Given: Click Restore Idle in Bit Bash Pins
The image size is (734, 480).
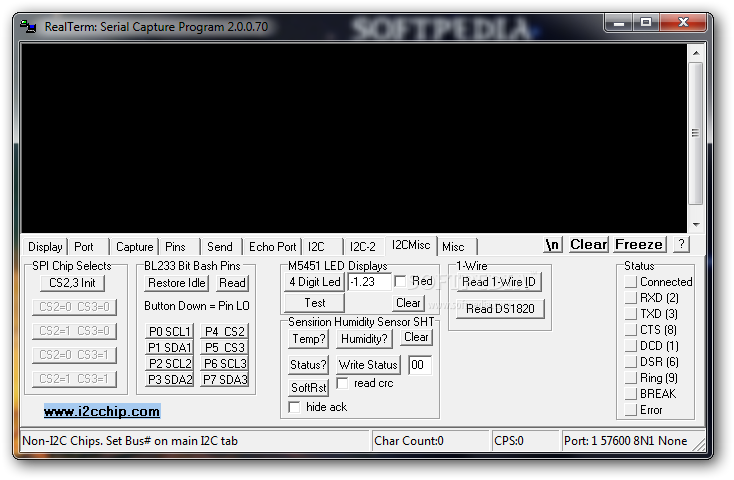Looking at the screenshot, I should click(176, 283).
